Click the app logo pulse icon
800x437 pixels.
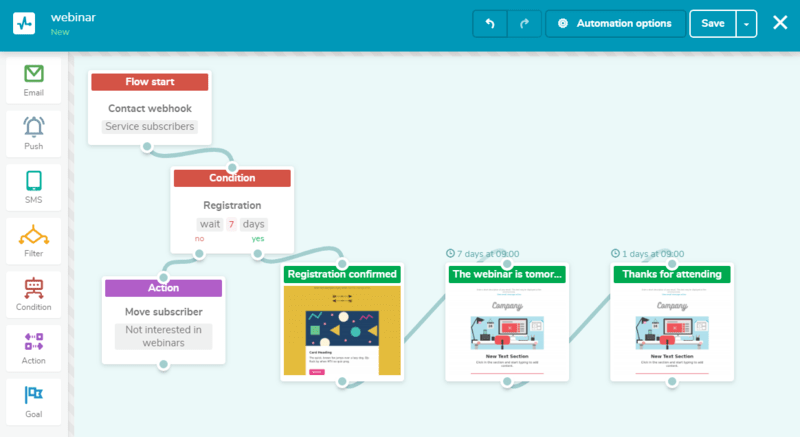pyautogui.click(x=24, y=23)
